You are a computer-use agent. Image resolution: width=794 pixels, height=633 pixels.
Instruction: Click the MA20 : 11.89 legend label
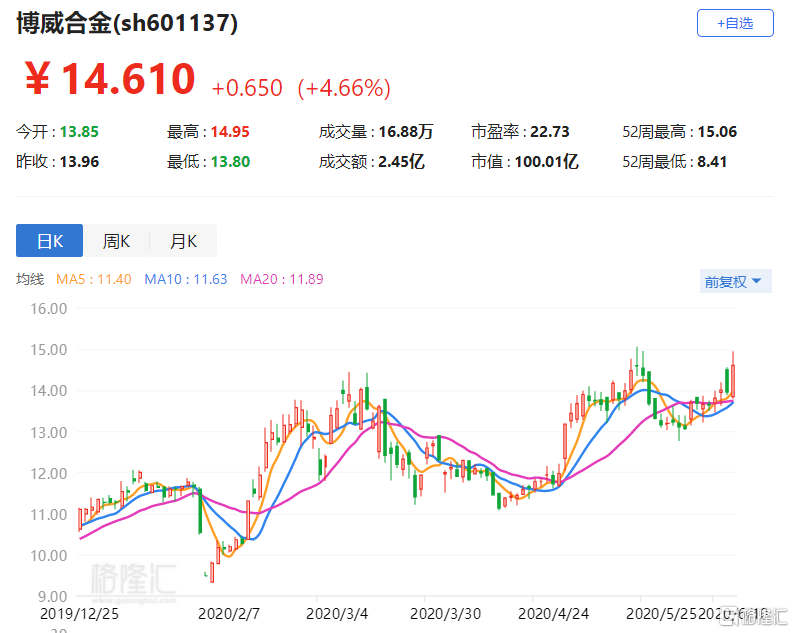coord(282,279)
